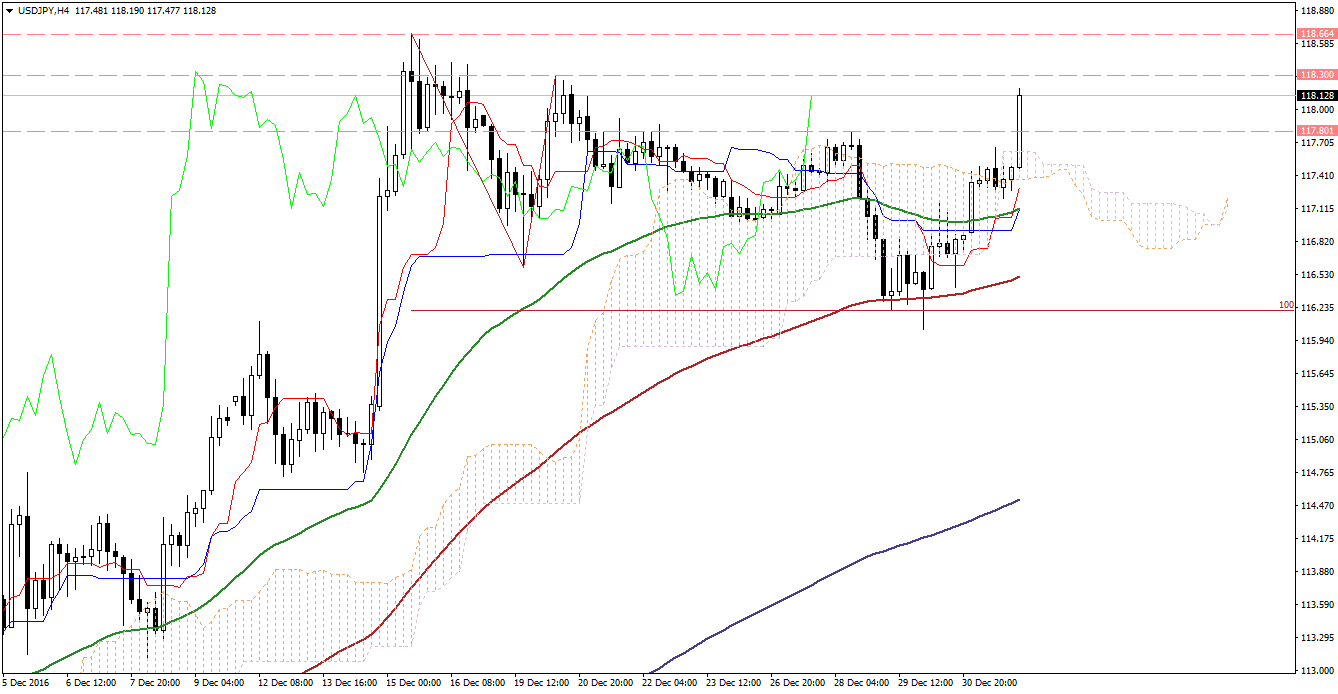Viewport: 1338px width, 694px height.
Task: Click the 30 Dec 20:00 time label
Action: 990,684
